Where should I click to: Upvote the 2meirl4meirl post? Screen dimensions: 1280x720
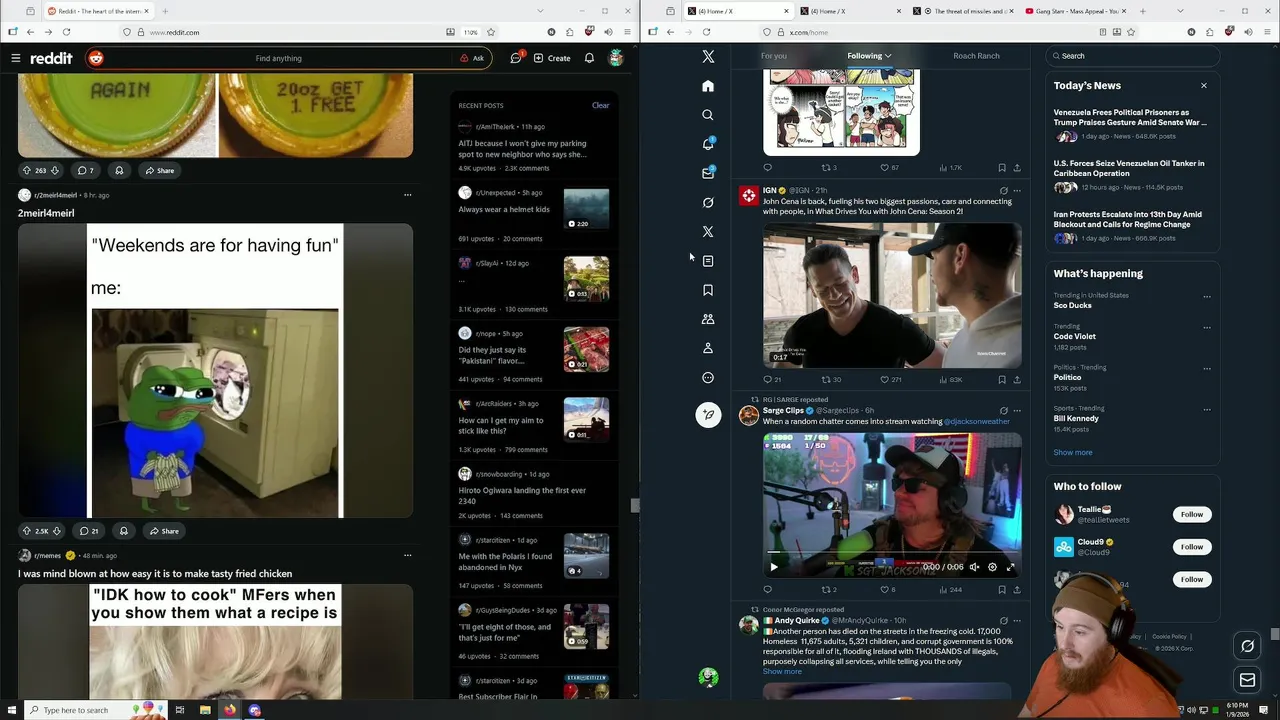pos(27,531)
